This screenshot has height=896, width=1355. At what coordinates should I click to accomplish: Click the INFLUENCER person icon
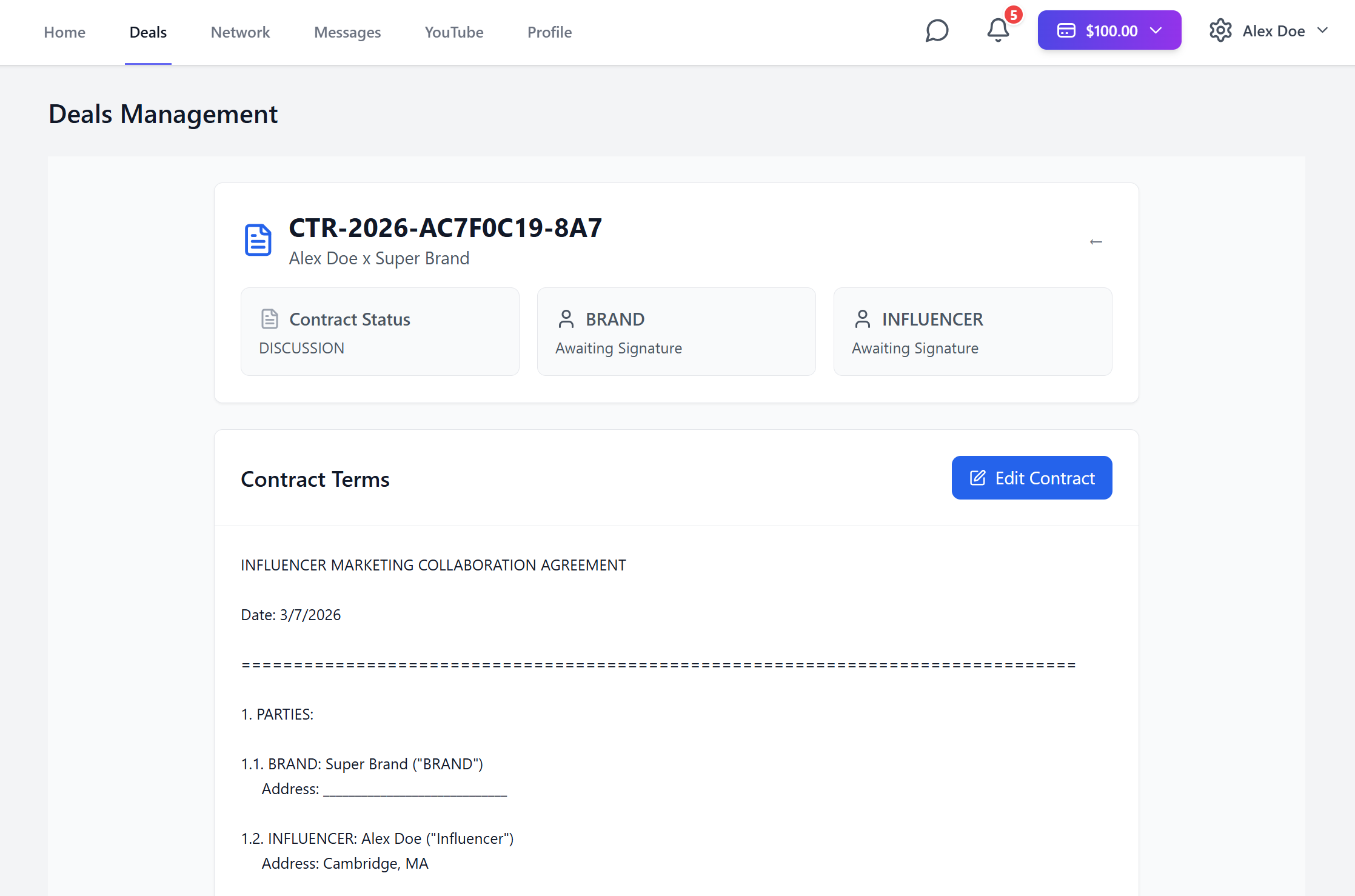[x=862, y=319]
